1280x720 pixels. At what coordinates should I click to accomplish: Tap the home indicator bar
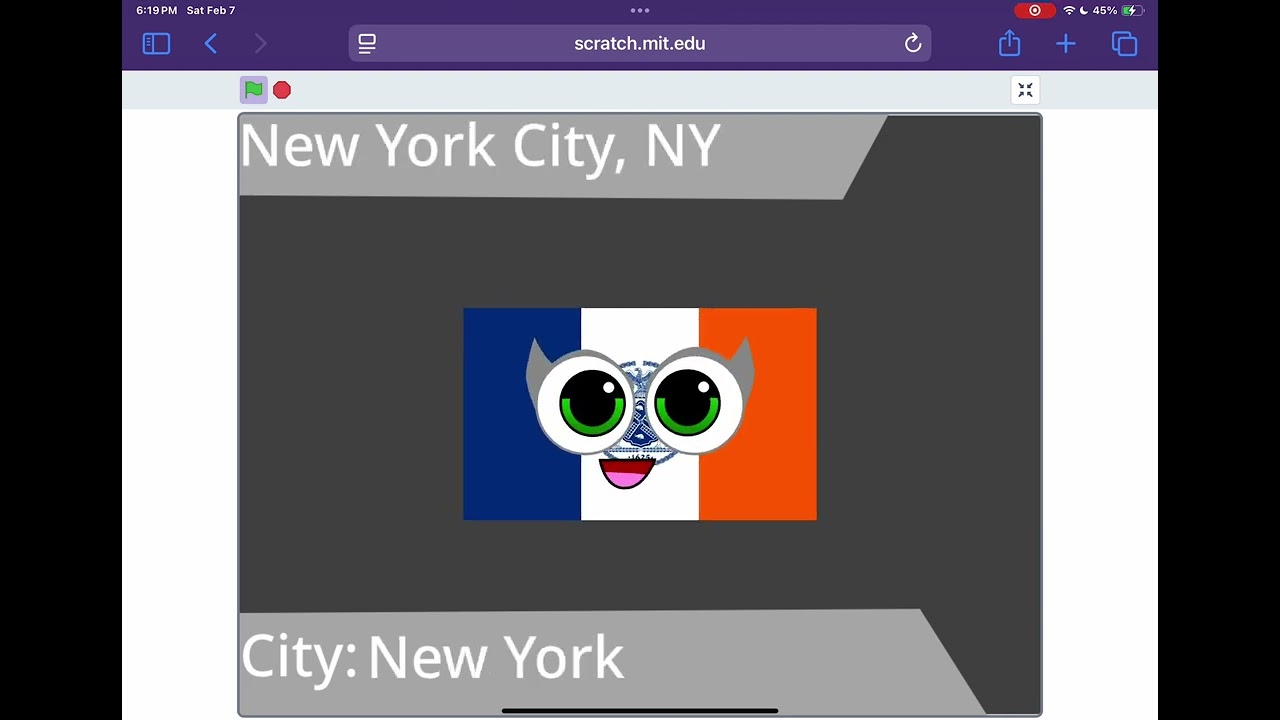coord(640,711)
